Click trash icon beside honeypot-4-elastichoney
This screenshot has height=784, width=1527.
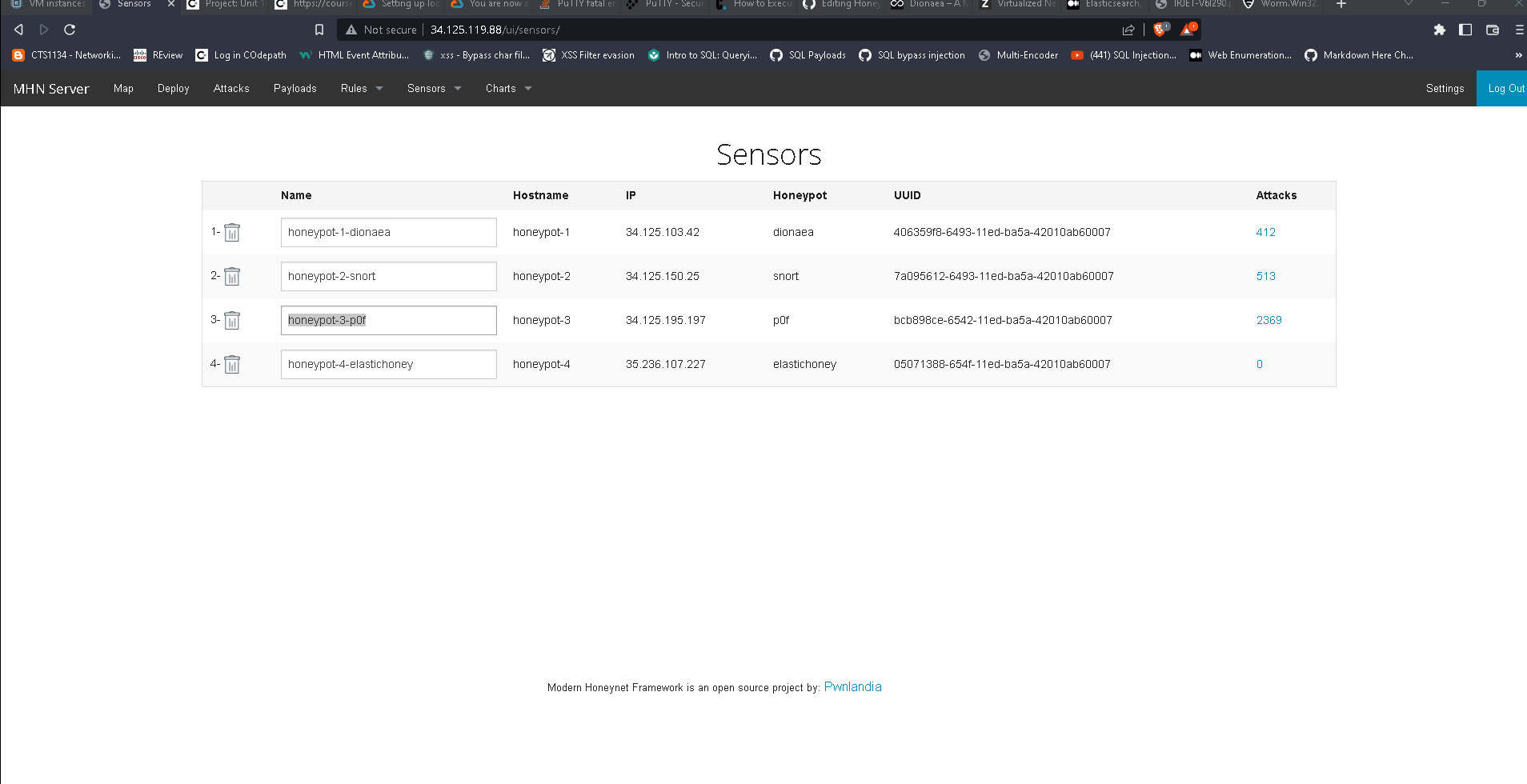click(232, 365)
